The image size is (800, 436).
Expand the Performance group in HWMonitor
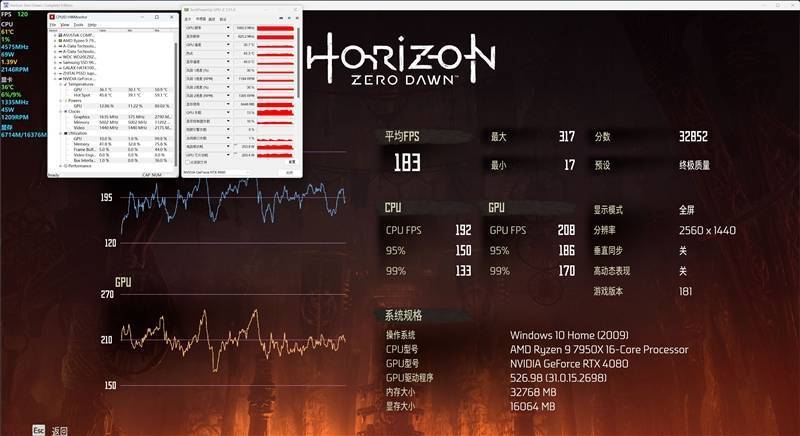[x=61, y=166]
